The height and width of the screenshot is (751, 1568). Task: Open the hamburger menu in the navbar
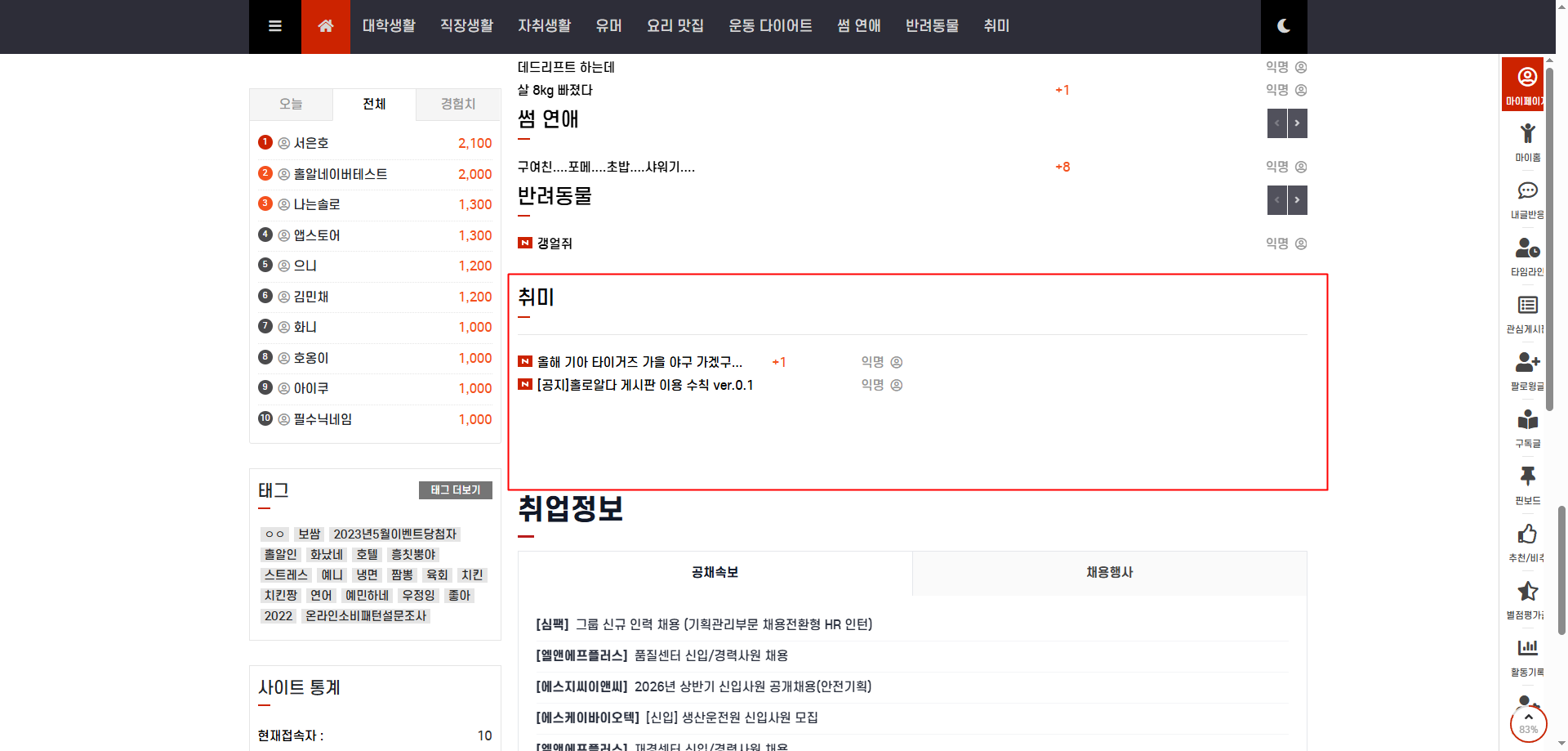275,26
